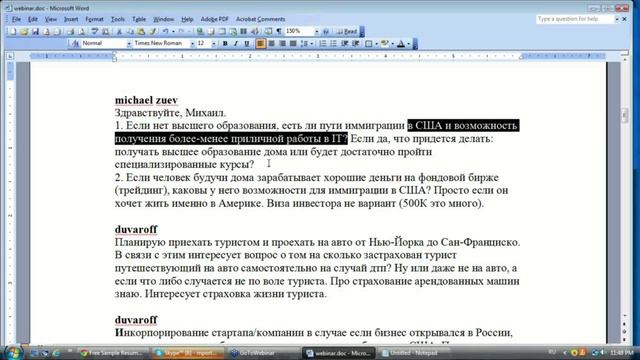Screen dimensions: 640x360
Task: Toggle Underline formatting
Action: [247, 43]
